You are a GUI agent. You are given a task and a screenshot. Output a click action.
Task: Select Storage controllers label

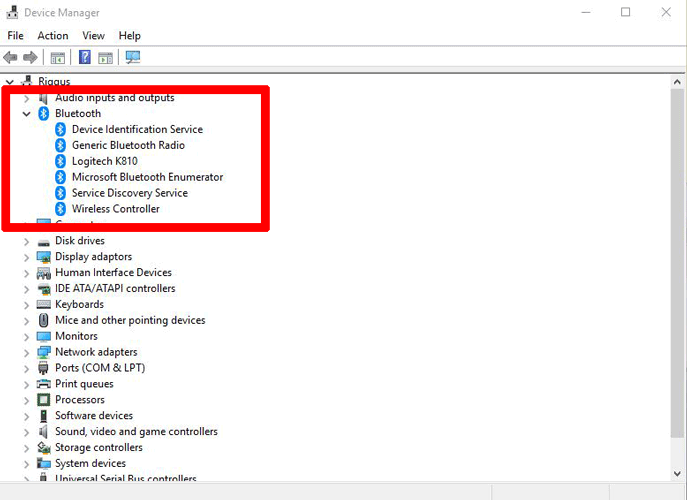click(x=99, y=447)
